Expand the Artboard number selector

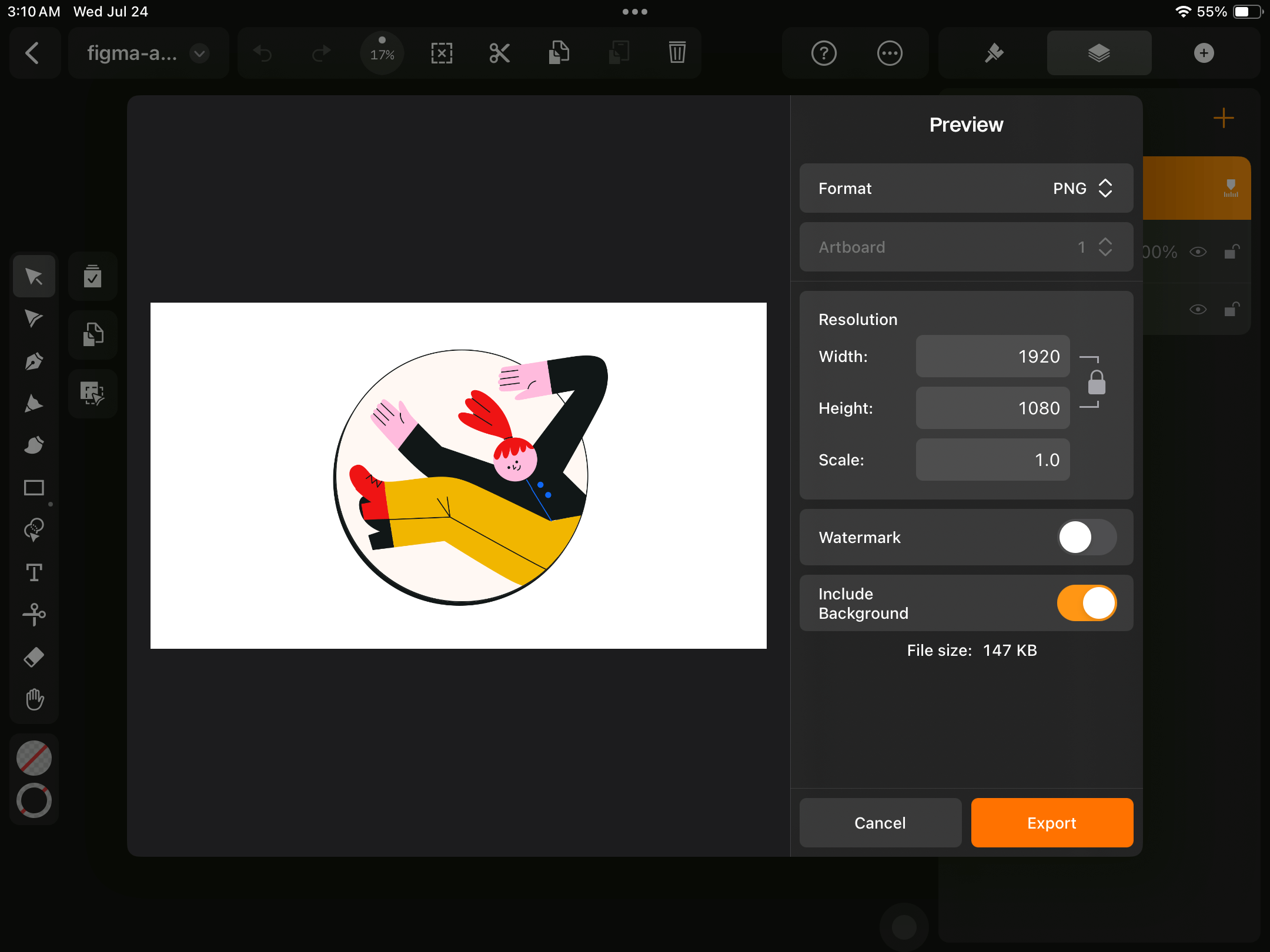click(x=1105, y=247)
